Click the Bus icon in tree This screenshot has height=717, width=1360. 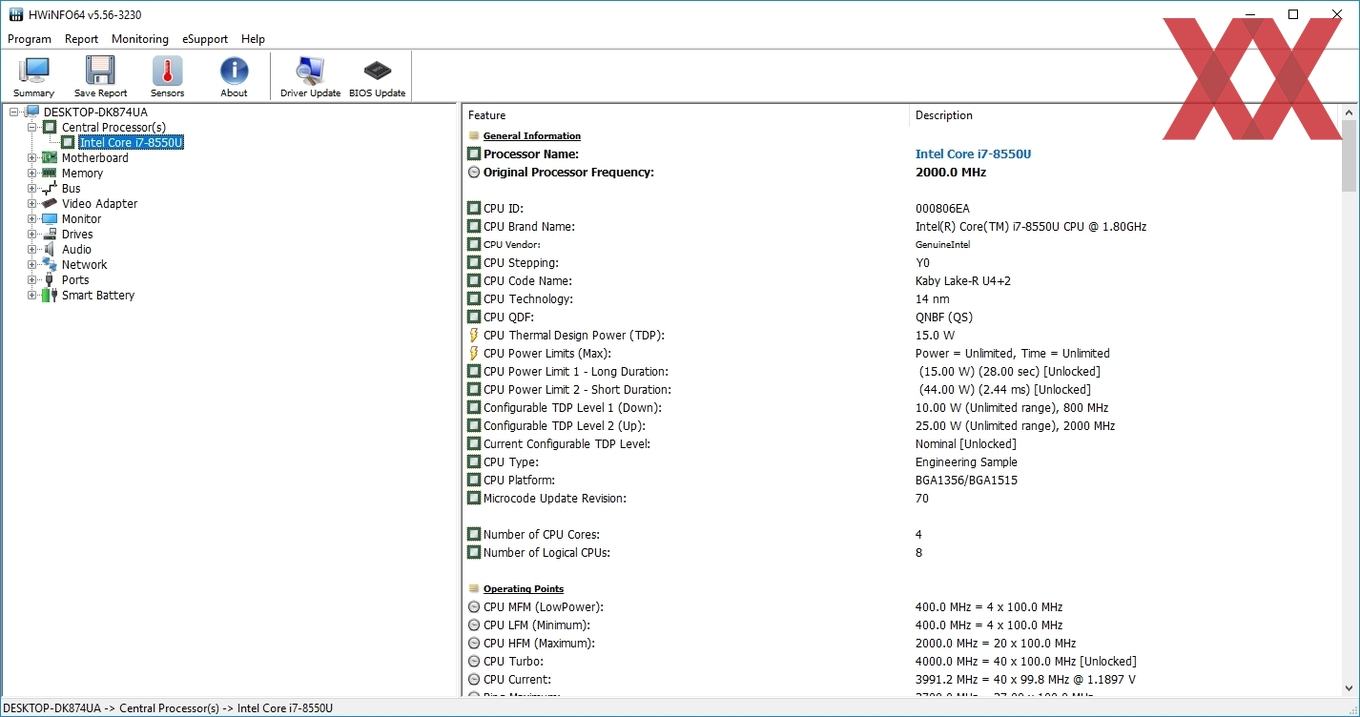(49, 188)
